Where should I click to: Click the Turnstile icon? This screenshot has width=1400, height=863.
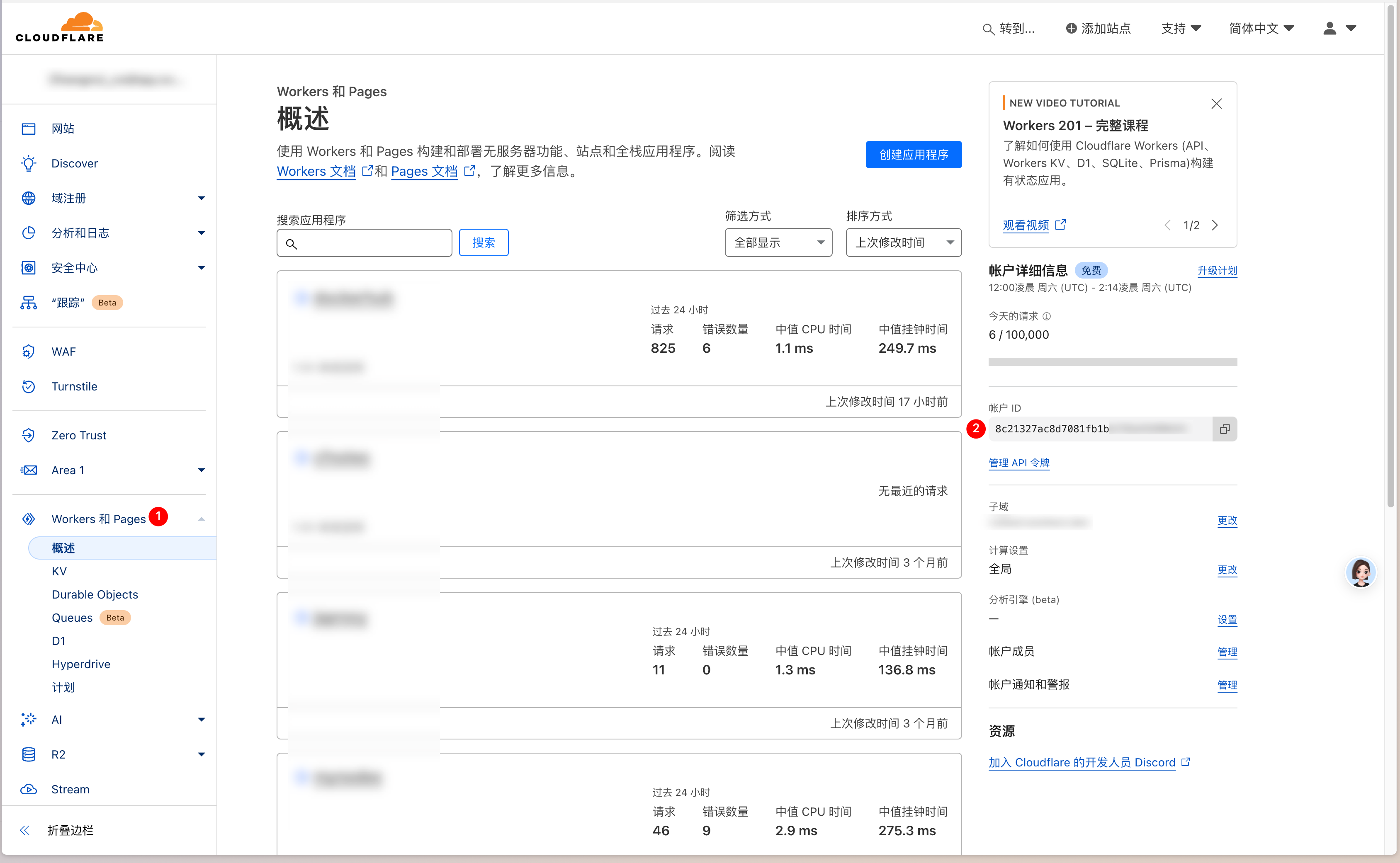(29, 386)
